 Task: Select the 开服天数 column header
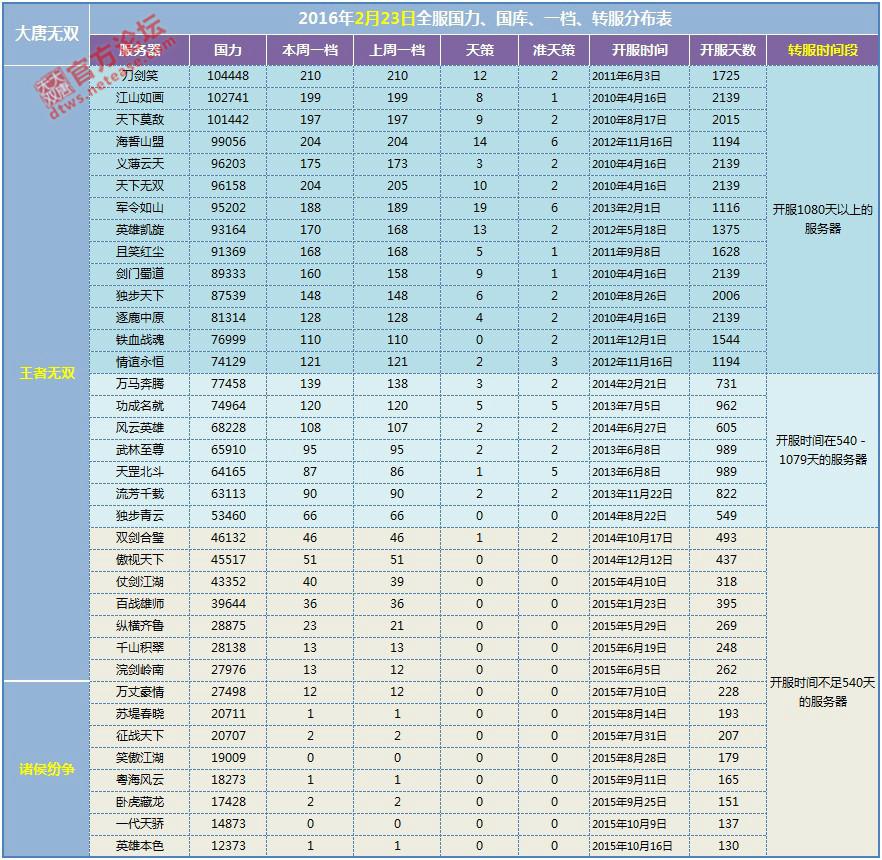click(727, 50)
